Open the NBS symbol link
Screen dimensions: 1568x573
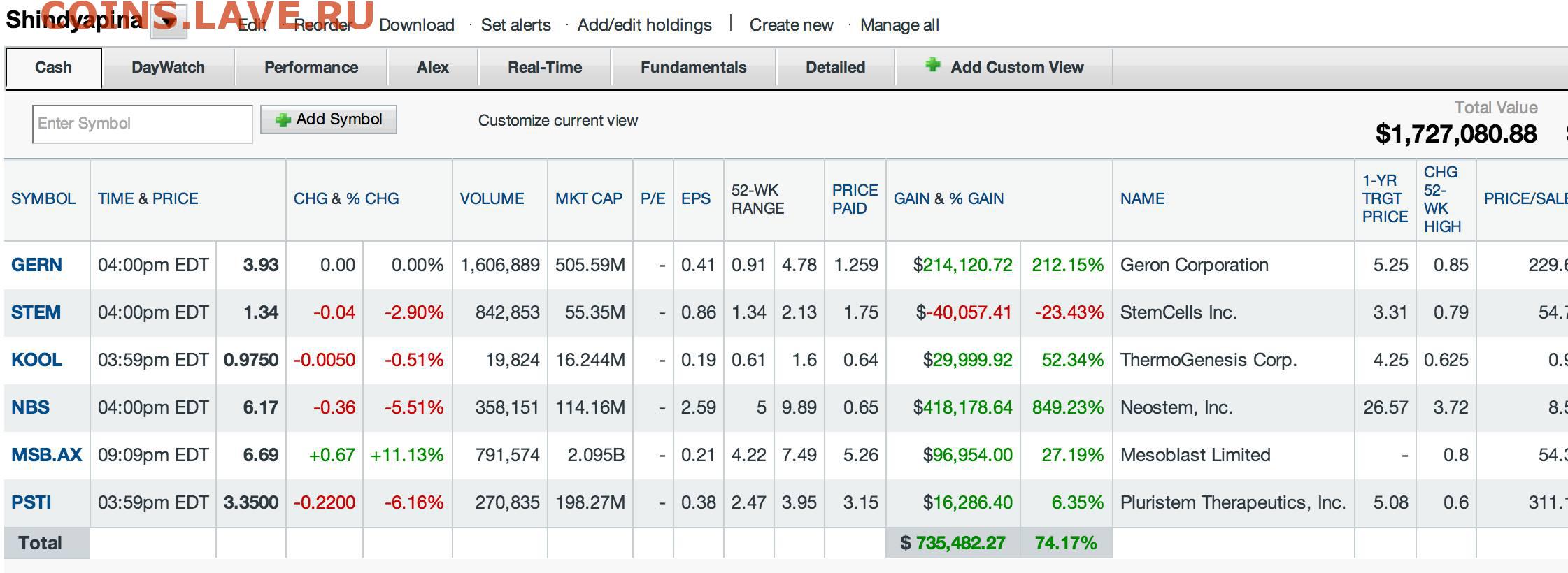tap(30, 407)
